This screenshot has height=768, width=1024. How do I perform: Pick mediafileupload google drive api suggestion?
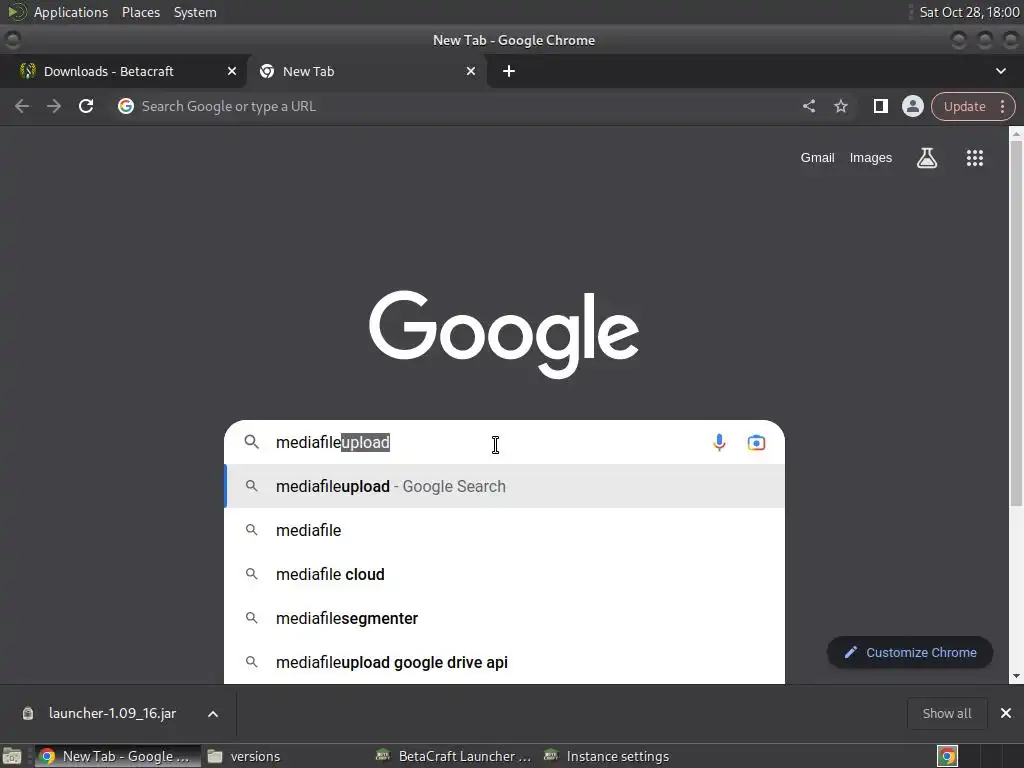point(504,662)
